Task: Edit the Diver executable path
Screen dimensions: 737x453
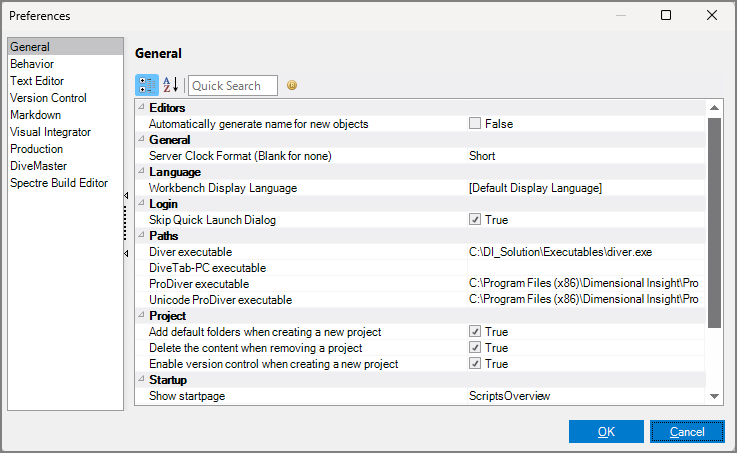Action: coord(586,252)
